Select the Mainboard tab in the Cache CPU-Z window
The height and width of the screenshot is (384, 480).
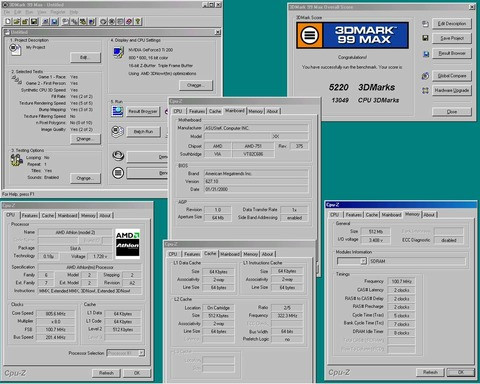(x=230, y=254)
